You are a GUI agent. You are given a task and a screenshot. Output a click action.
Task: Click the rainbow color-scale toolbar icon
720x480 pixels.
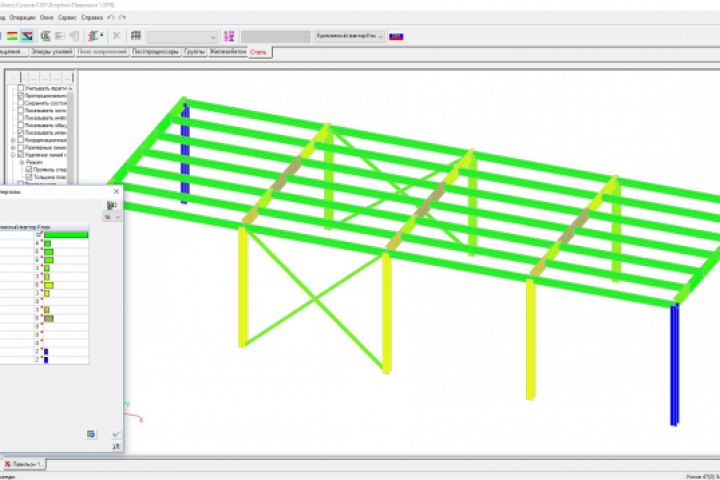[x=12, y=36]
